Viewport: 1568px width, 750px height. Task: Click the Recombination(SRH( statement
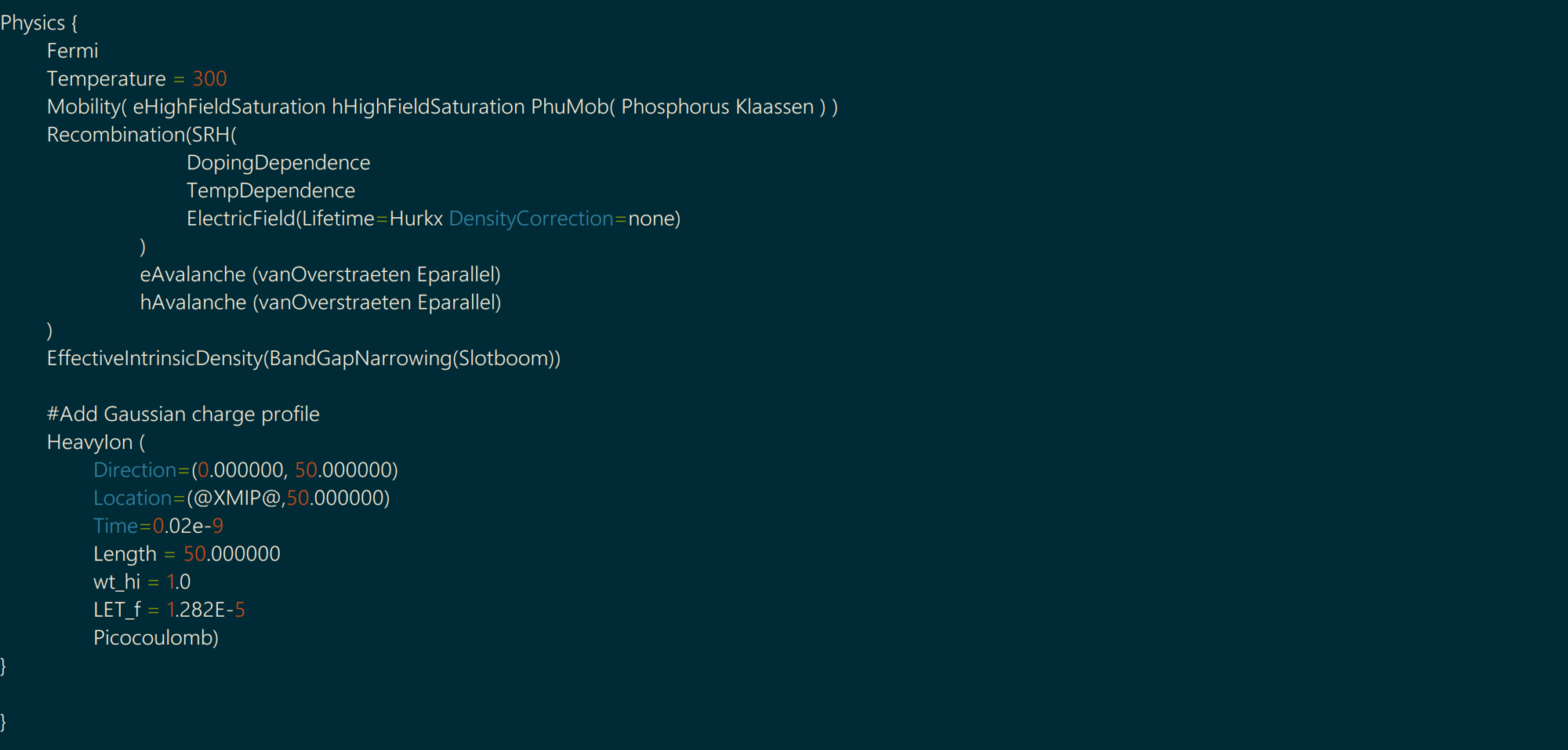[x=141, y=135]
